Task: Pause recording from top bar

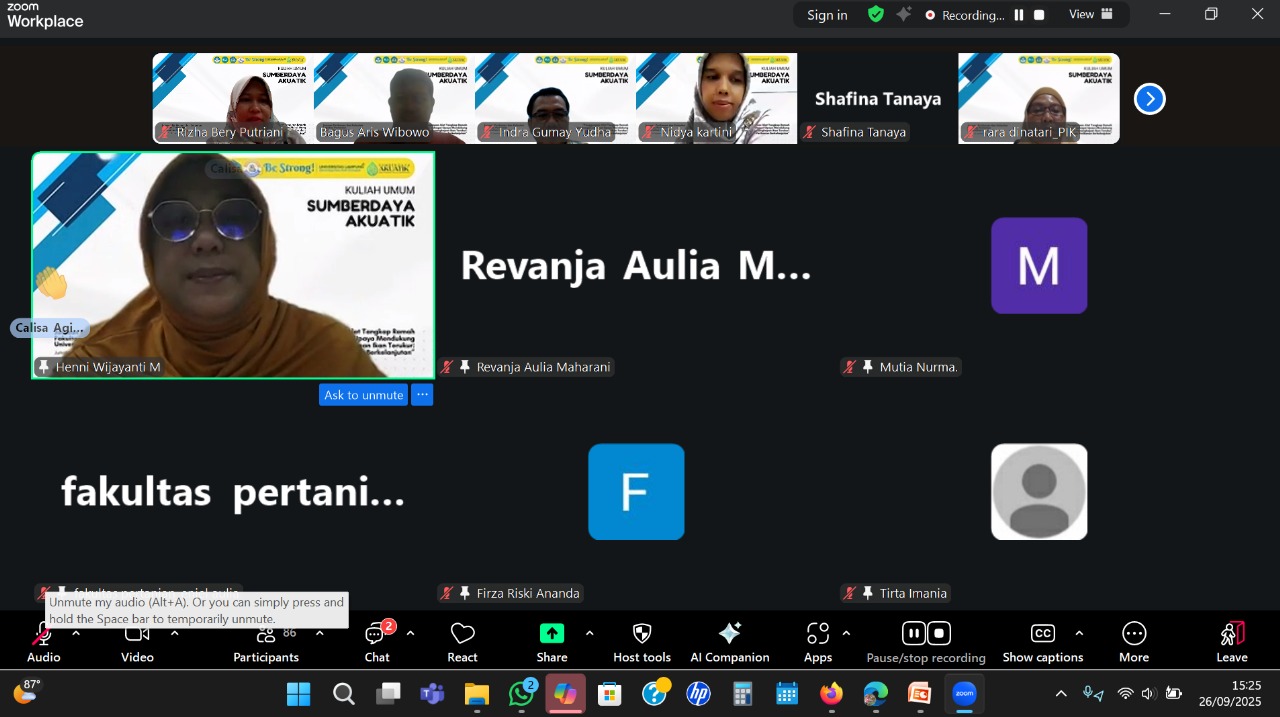Action: coord(1019,15)
